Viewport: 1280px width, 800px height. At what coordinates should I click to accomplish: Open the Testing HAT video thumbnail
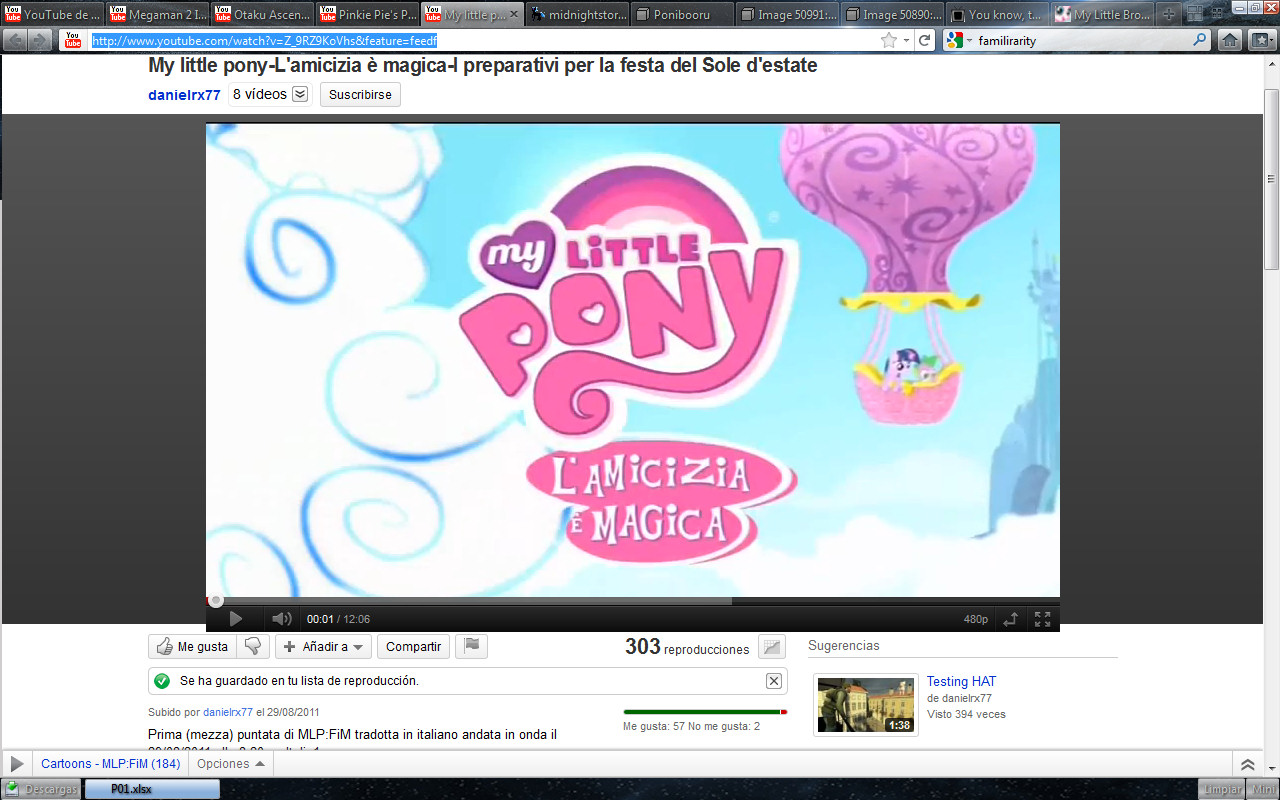[x=866, y=705]
